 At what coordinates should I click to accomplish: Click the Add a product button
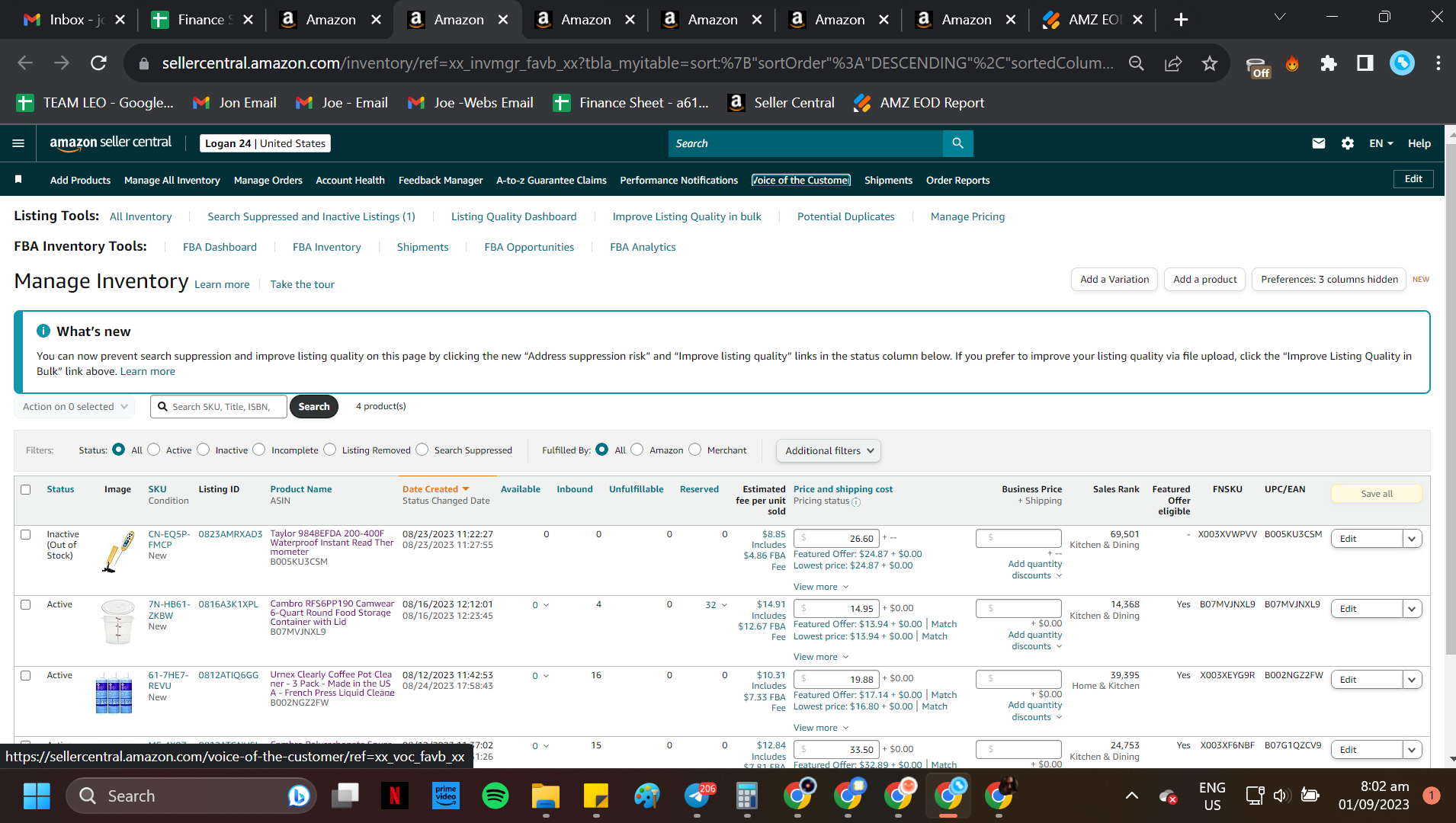coord(1205,280)
